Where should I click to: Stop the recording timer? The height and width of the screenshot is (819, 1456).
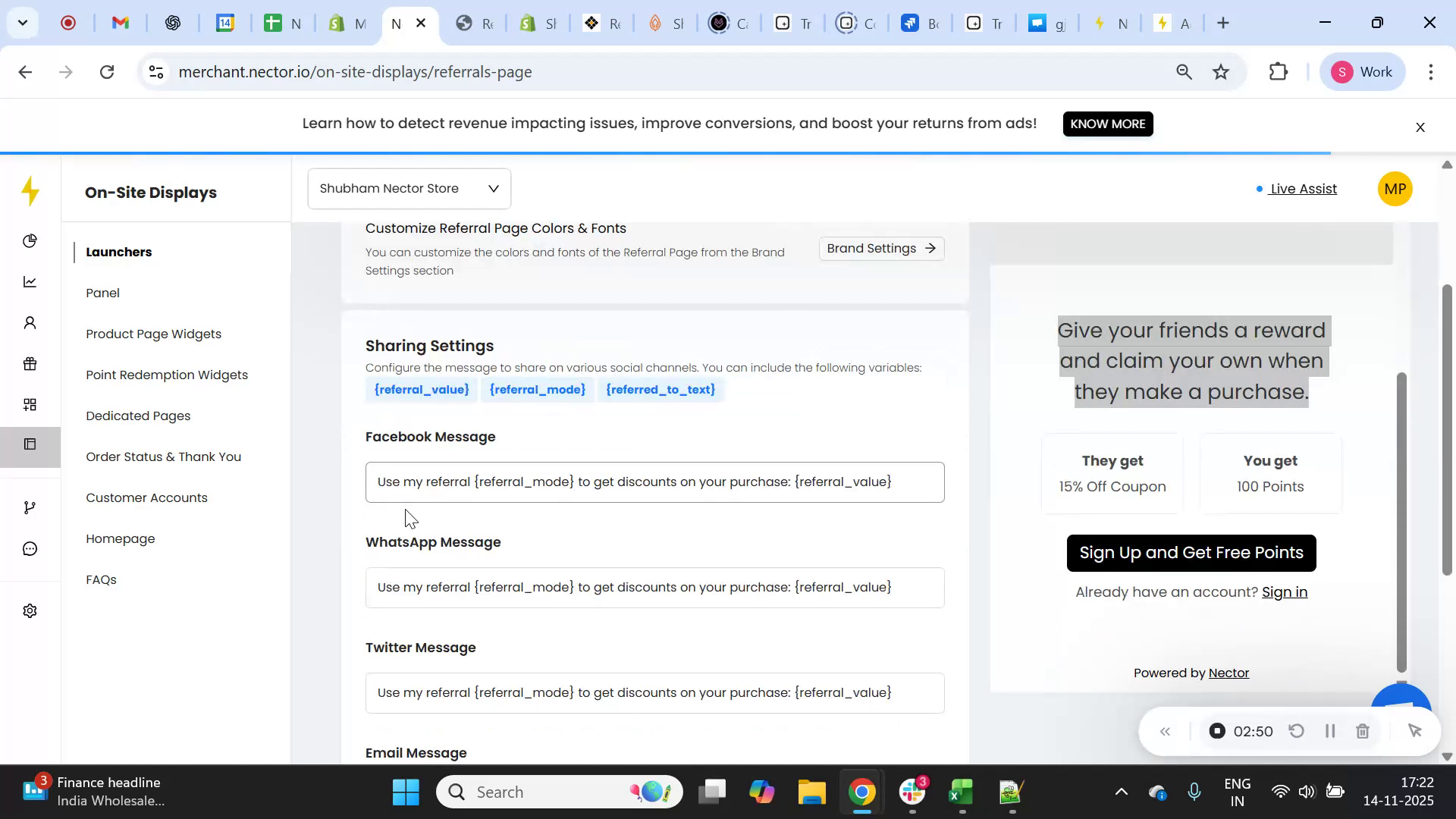(1217, 730)
